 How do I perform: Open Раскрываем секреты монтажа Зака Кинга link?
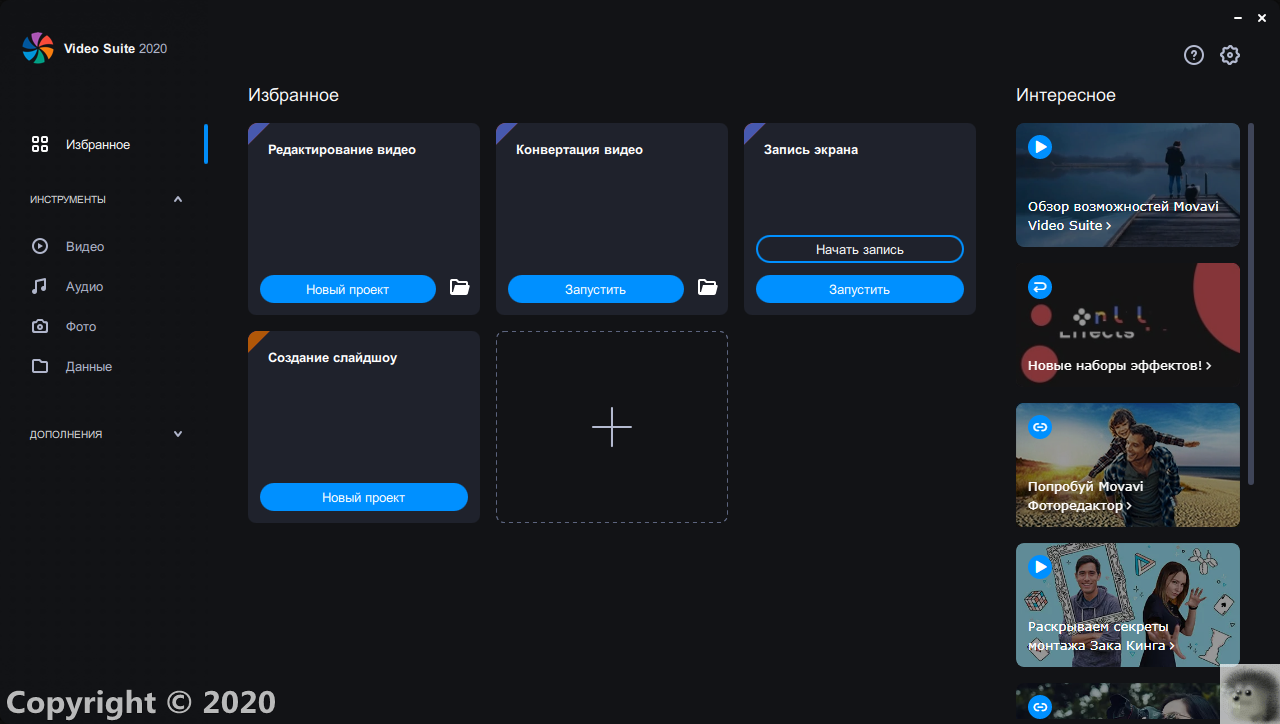pos(1101,636)
